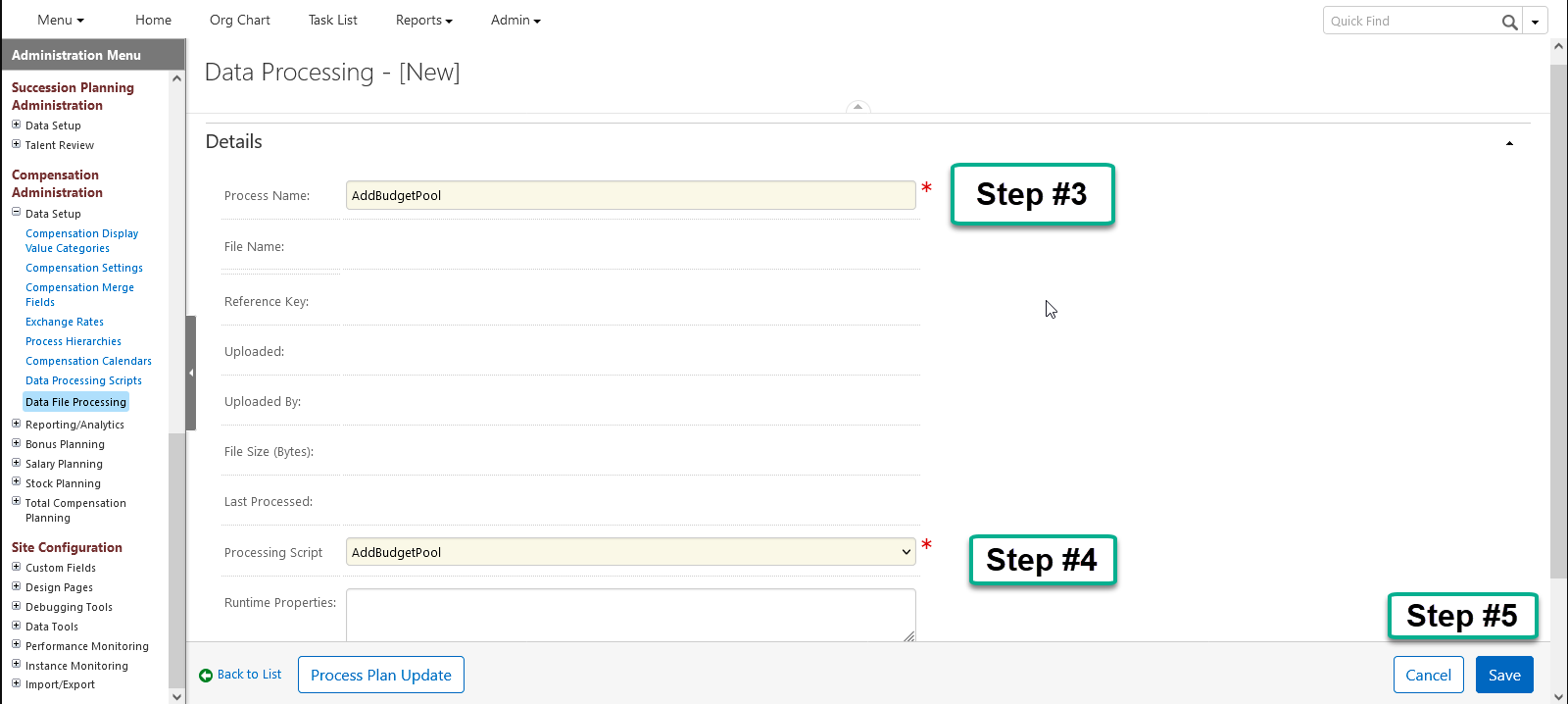The width and height of the screenshot is (1568, 704).
Task: Collapse the sidebar with splitter handle
Action: [x=191, y=373]
